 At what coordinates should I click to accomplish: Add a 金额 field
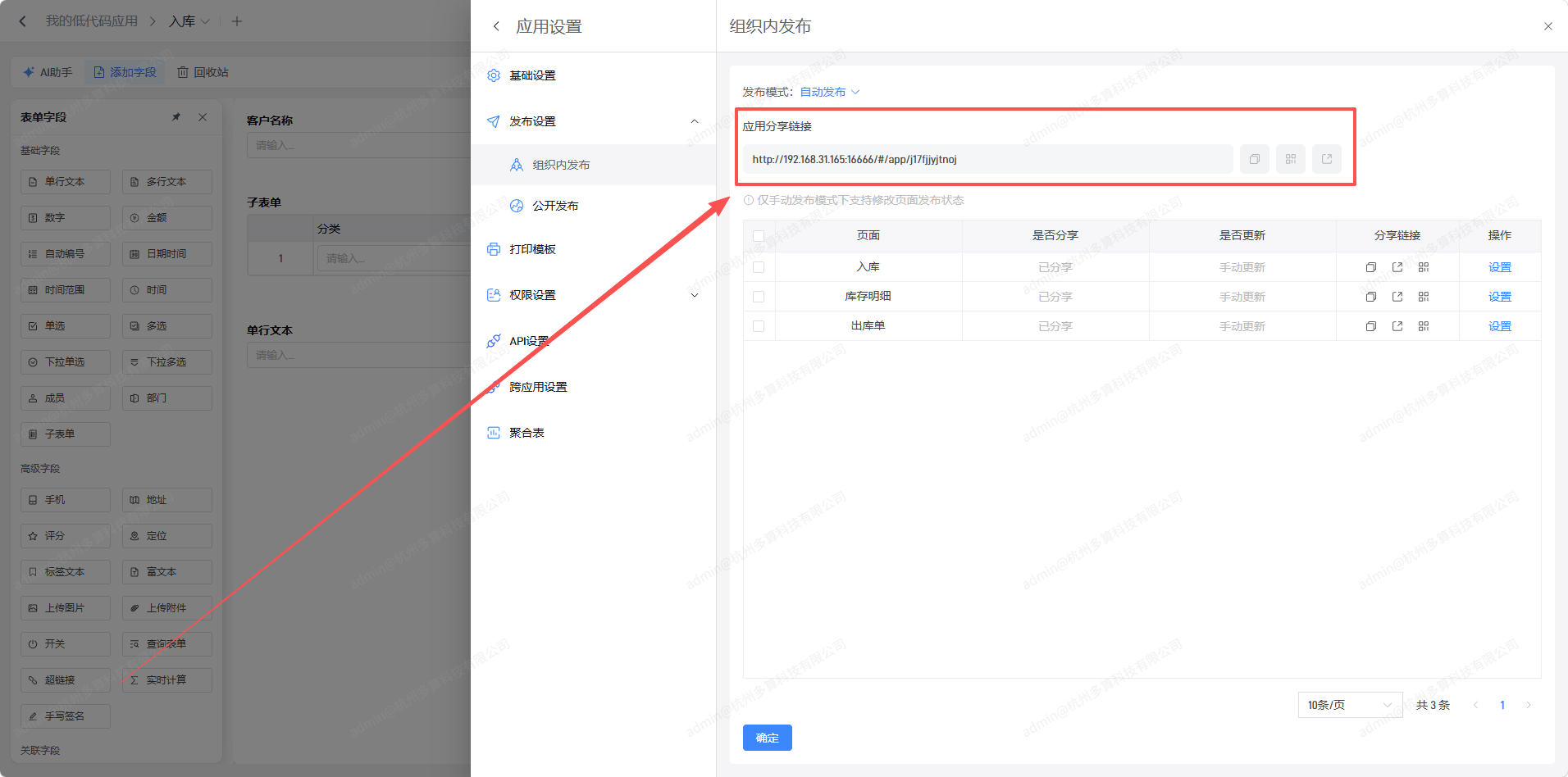click(x=167, y=218)
